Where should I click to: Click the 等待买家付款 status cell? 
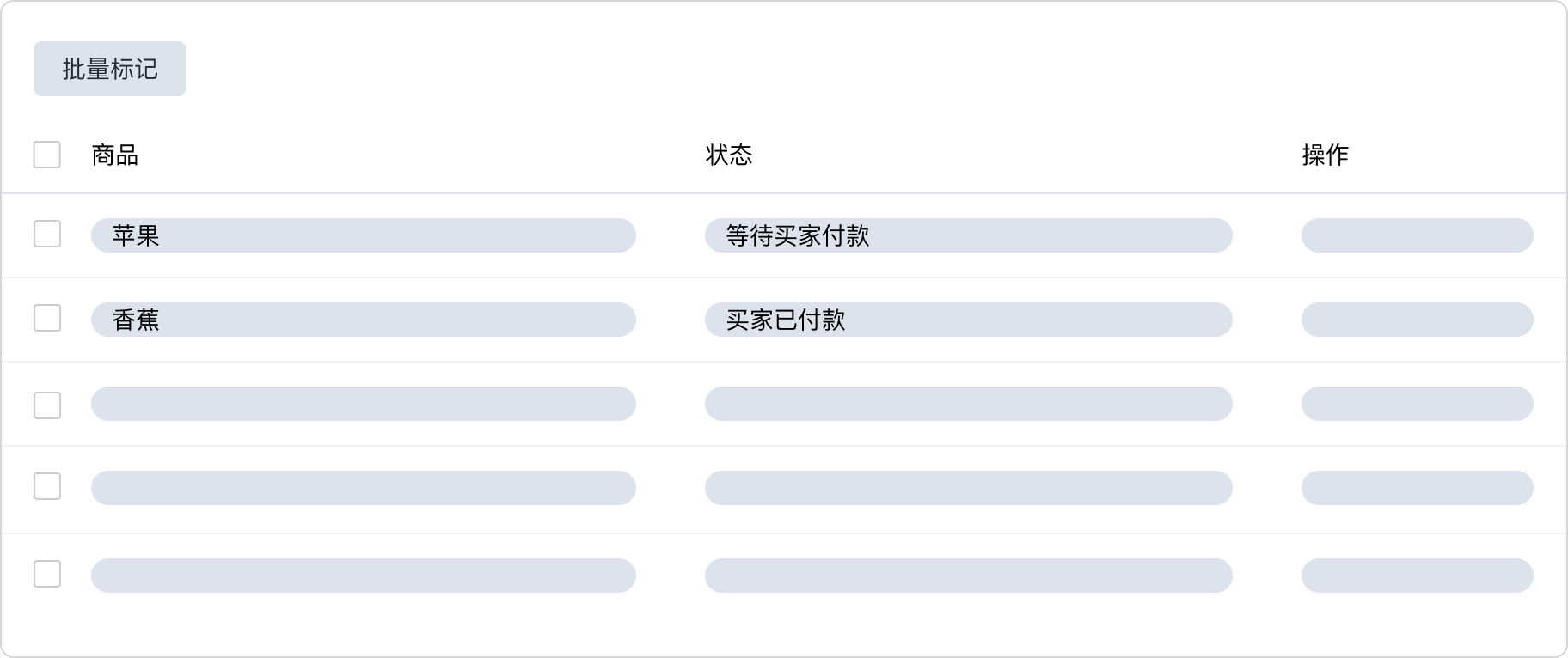click(x=968, y=235)
